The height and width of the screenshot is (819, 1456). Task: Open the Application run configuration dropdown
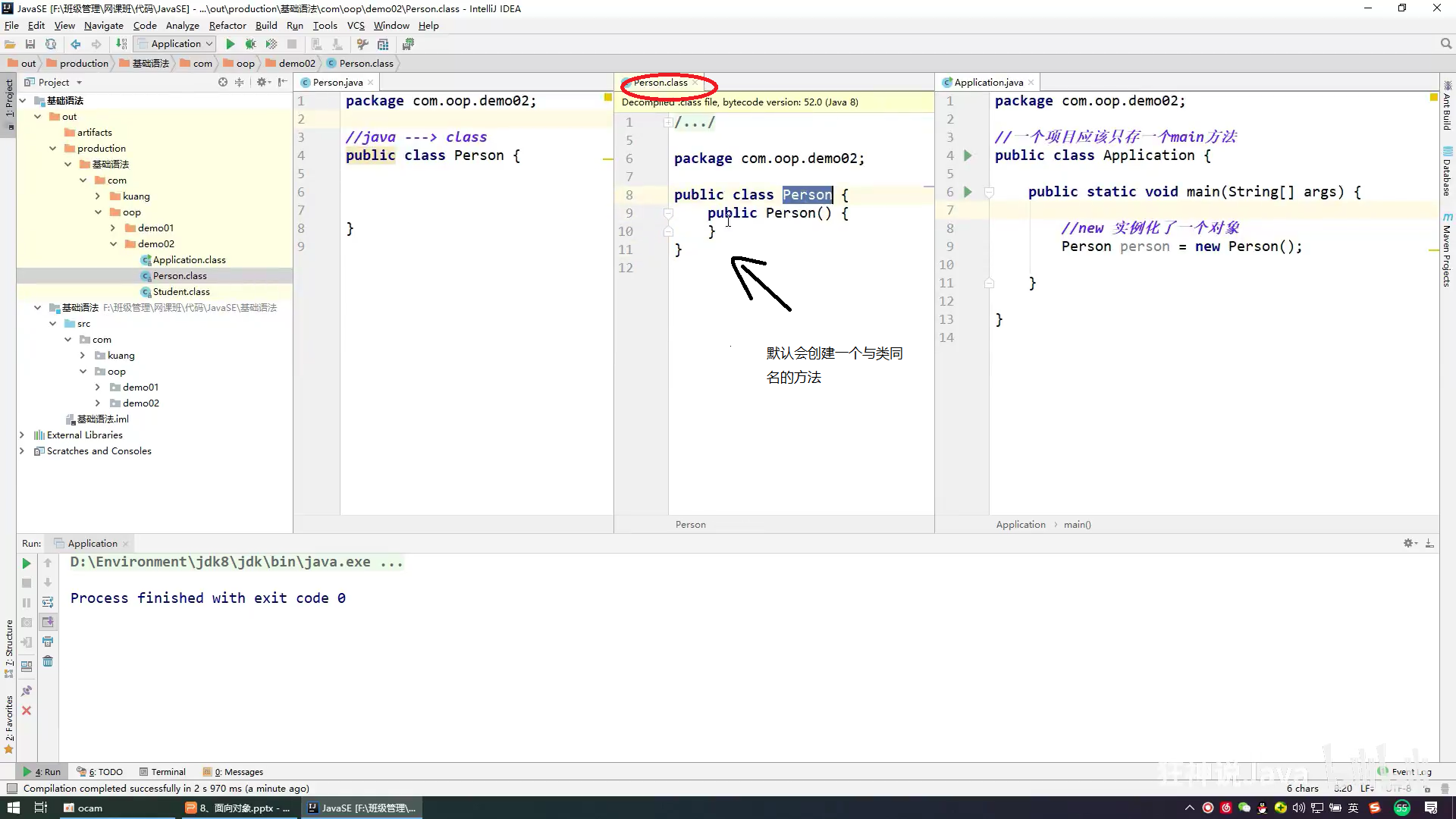(x=174, y=44)
